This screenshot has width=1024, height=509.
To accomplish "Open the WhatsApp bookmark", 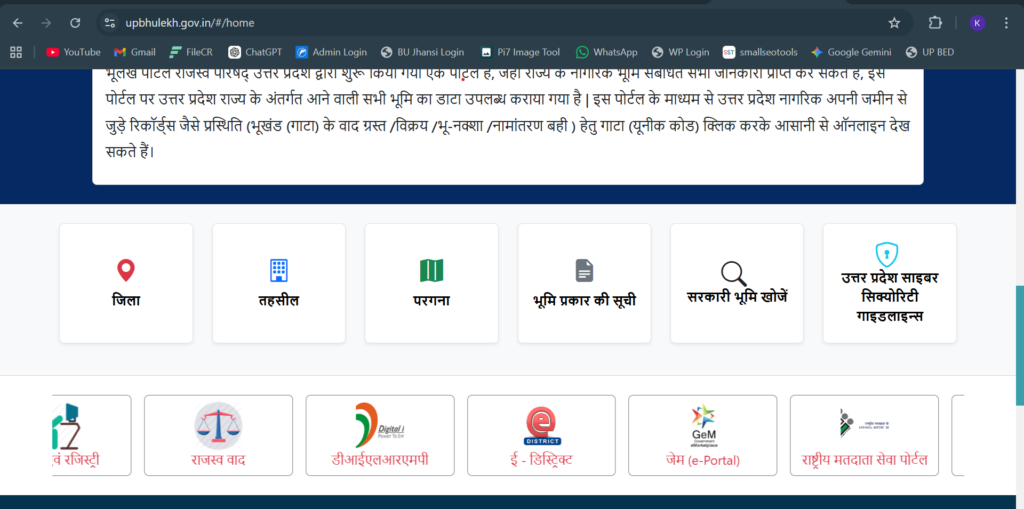I will tap(607, 52).
